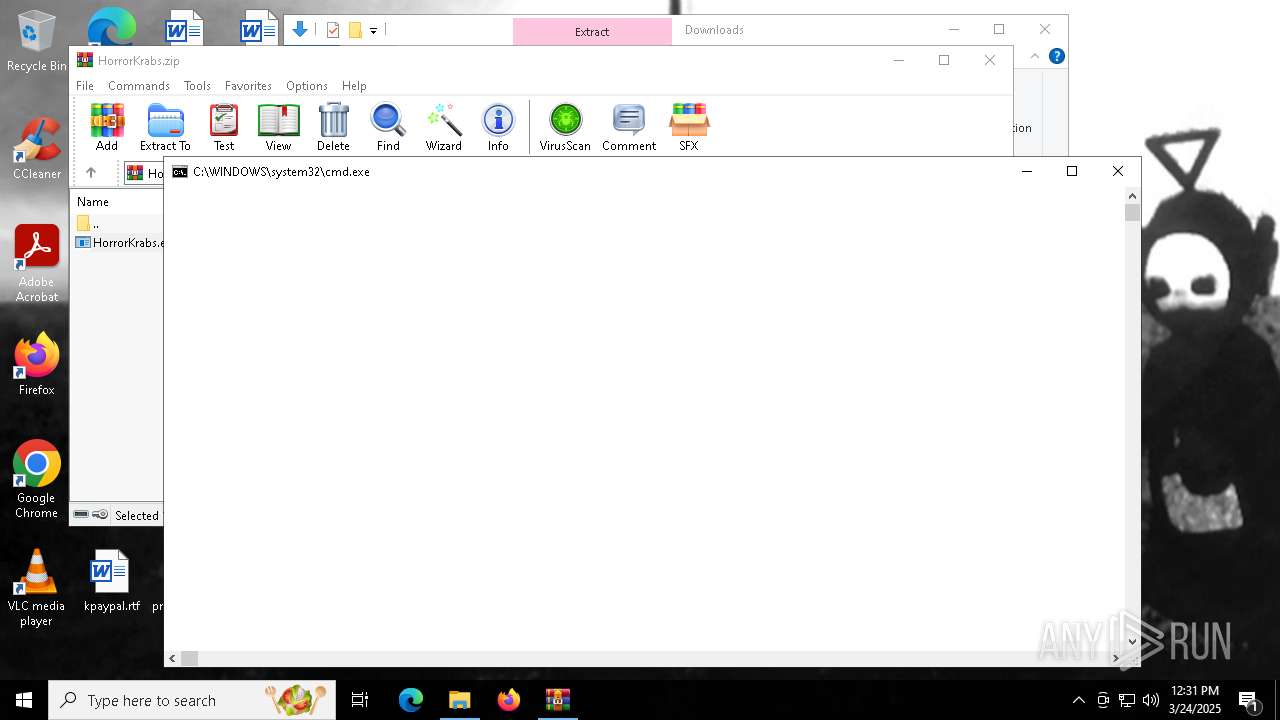Open Firefox from the taskbar
Image resolution: width=1280 pixels, height=720 pixels.
508,700
